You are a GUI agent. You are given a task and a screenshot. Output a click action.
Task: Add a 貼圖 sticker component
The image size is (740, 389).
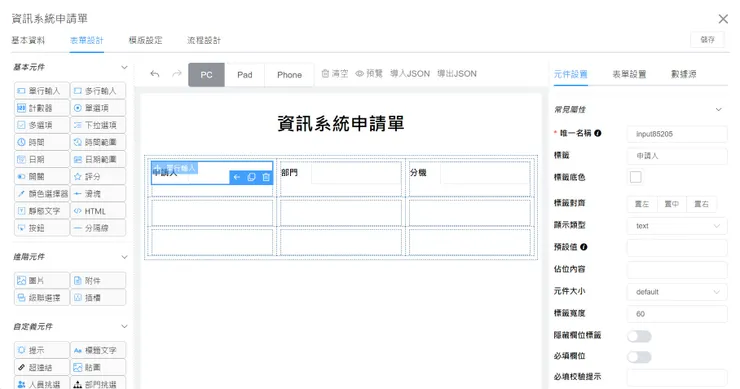click(98, 367)
